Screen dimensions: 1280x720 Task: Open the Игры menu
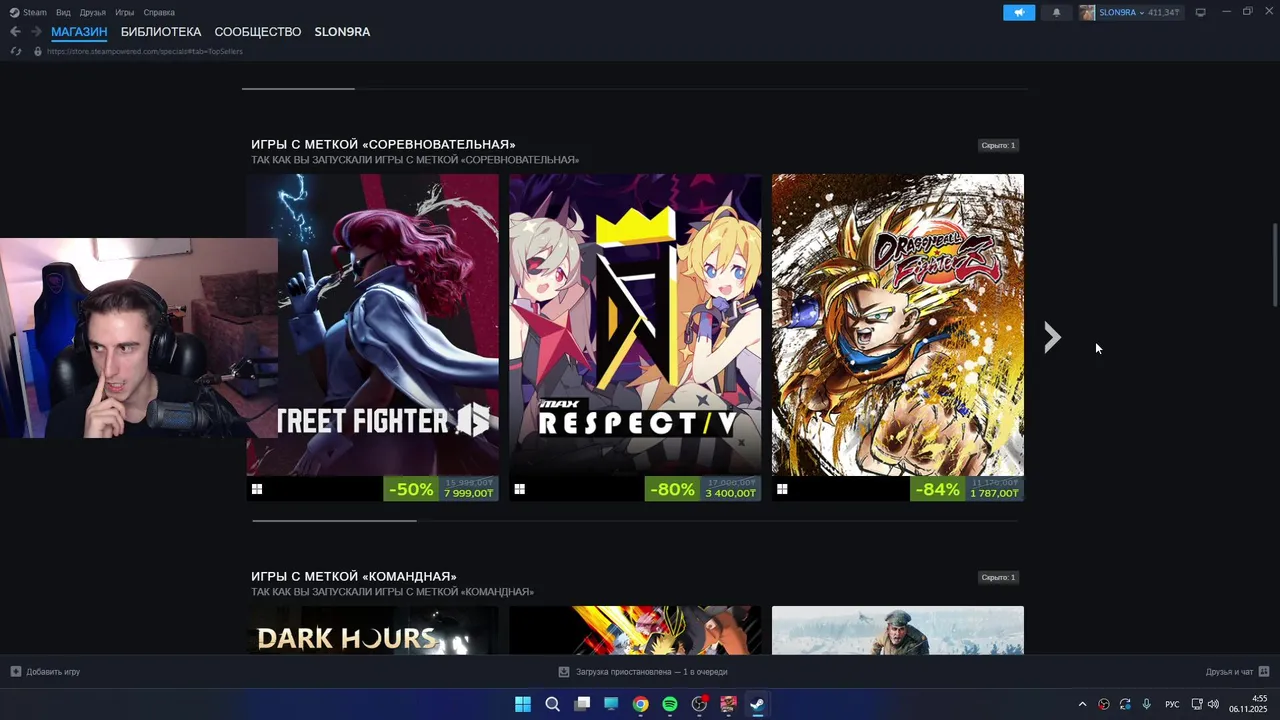(x=125, y=12)
